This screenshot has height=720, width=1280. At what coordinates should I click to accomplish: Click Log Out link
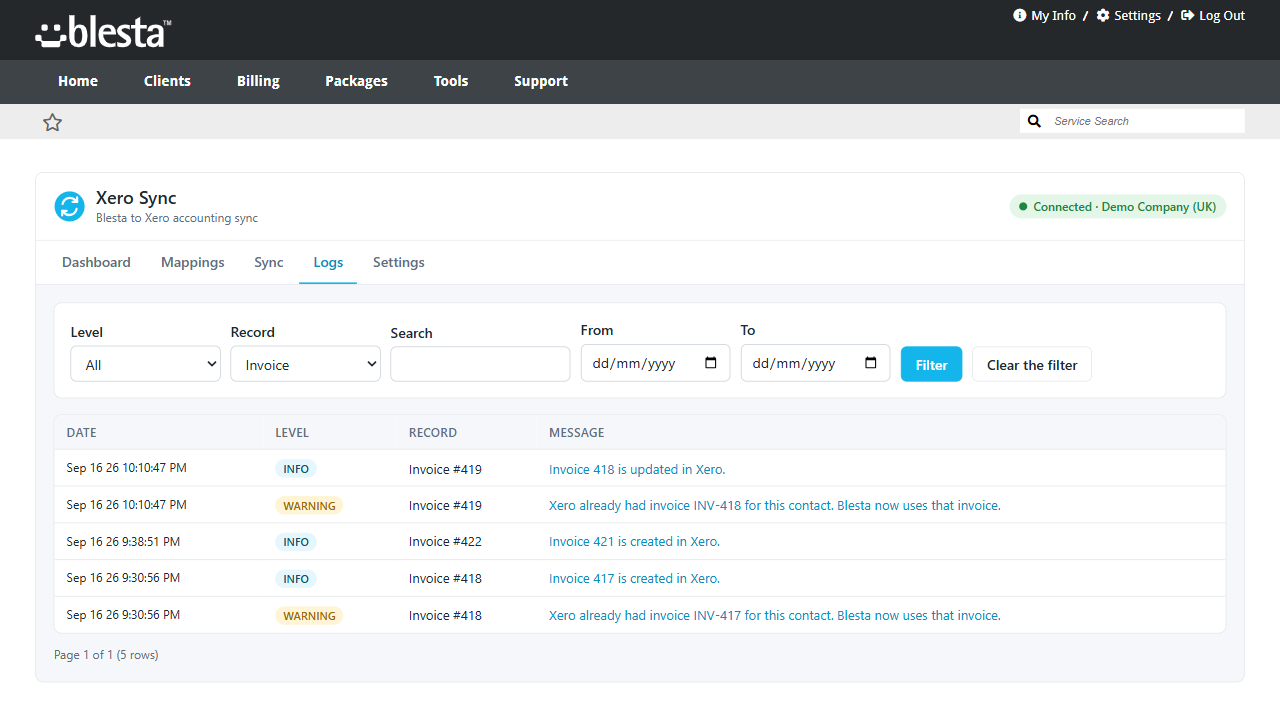pyautogui.click(x=1213, y=15)
